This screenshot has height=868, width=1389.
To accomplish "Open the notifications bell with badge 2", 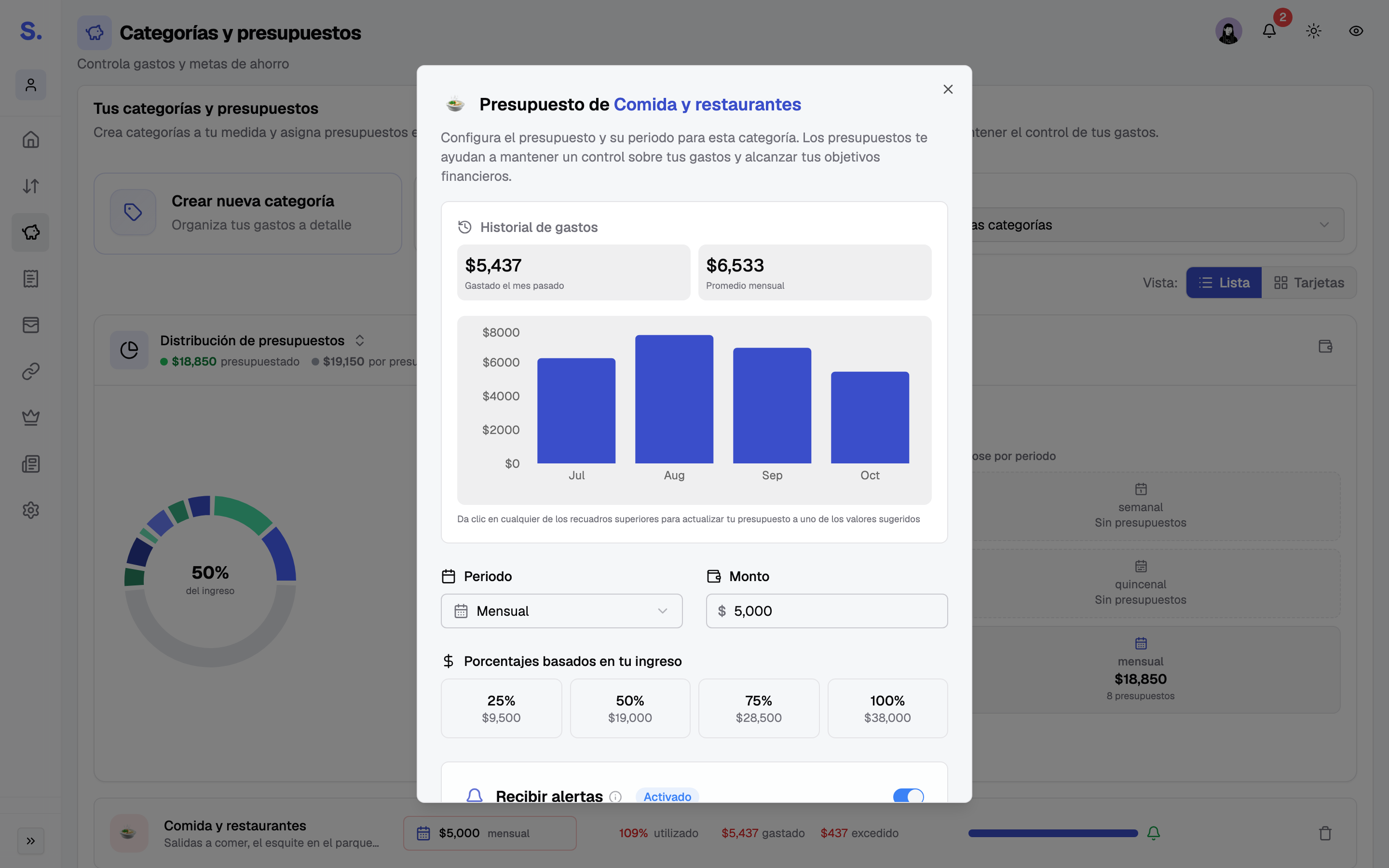I will [1269, 31].
